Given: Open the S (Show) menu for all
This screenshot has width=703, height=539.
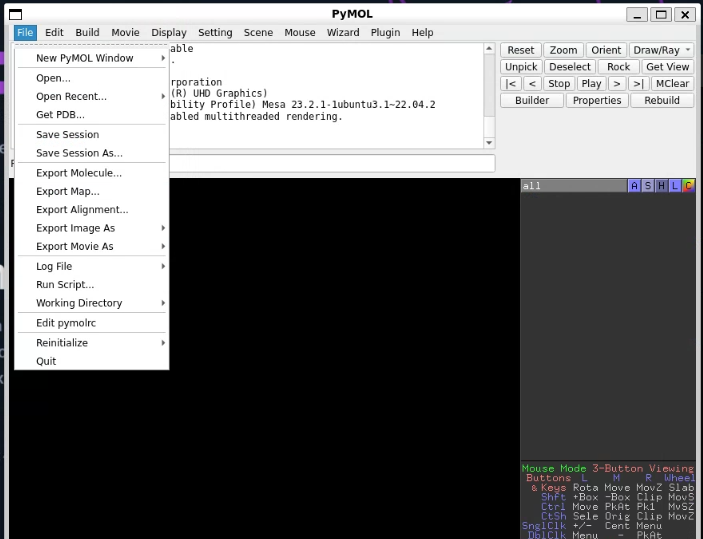Looking at the screenshot, I should [648, 186].
